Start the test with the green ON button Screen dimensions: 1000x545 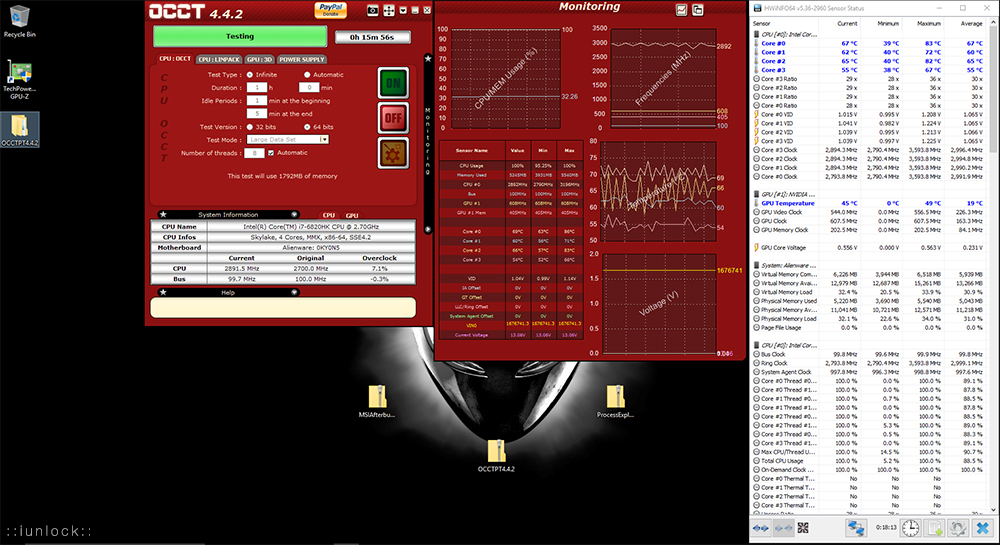(393, 83)
